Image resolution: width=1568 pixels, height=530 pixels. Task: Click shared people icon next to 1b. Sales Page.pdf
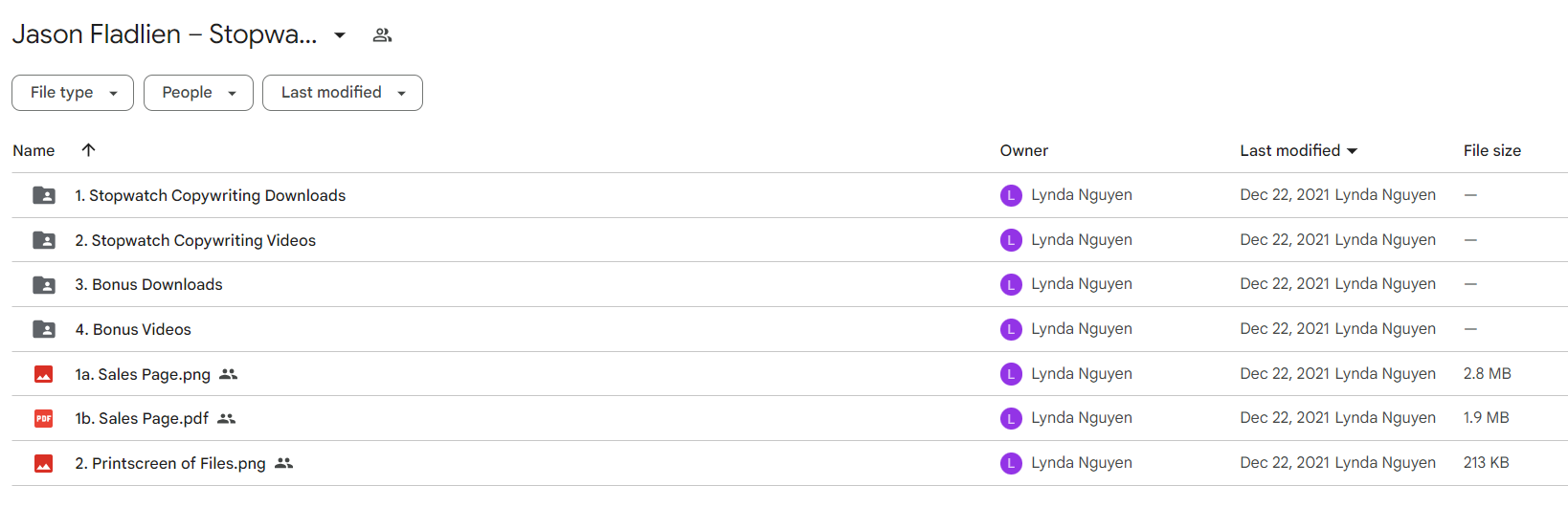pyautogui.click(x=226, y=418)
